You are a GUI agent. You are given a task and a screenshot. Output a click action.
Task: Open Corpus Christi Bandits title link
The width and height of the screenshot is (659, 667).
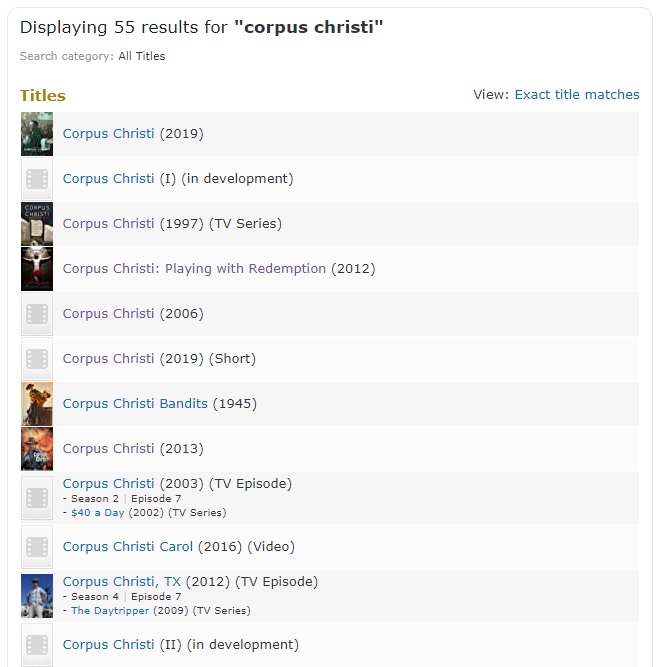(x=135, y=404)
